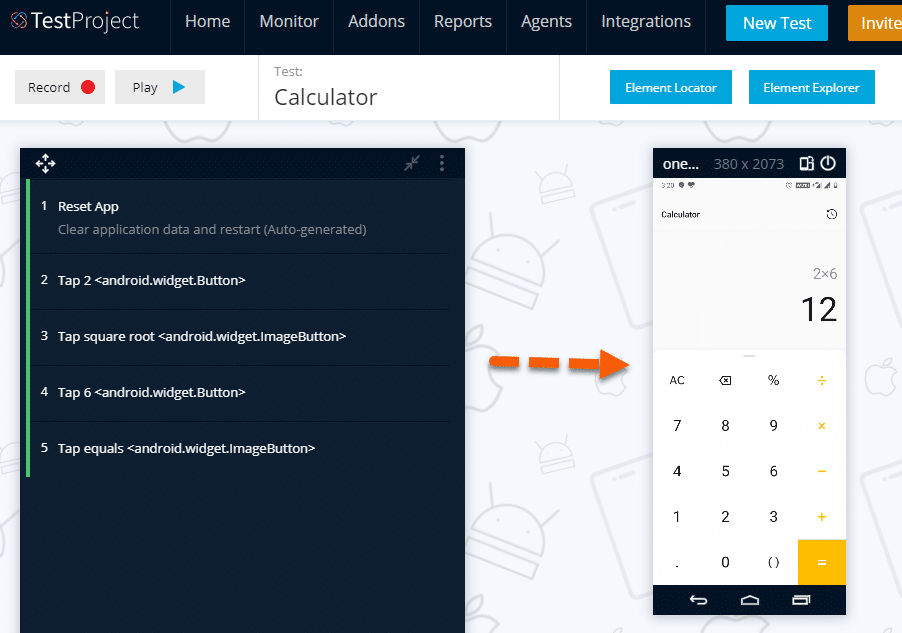Screen dimensions: 902x633
Task: Tap the 5 key on calculator
Action: [725, 471]
